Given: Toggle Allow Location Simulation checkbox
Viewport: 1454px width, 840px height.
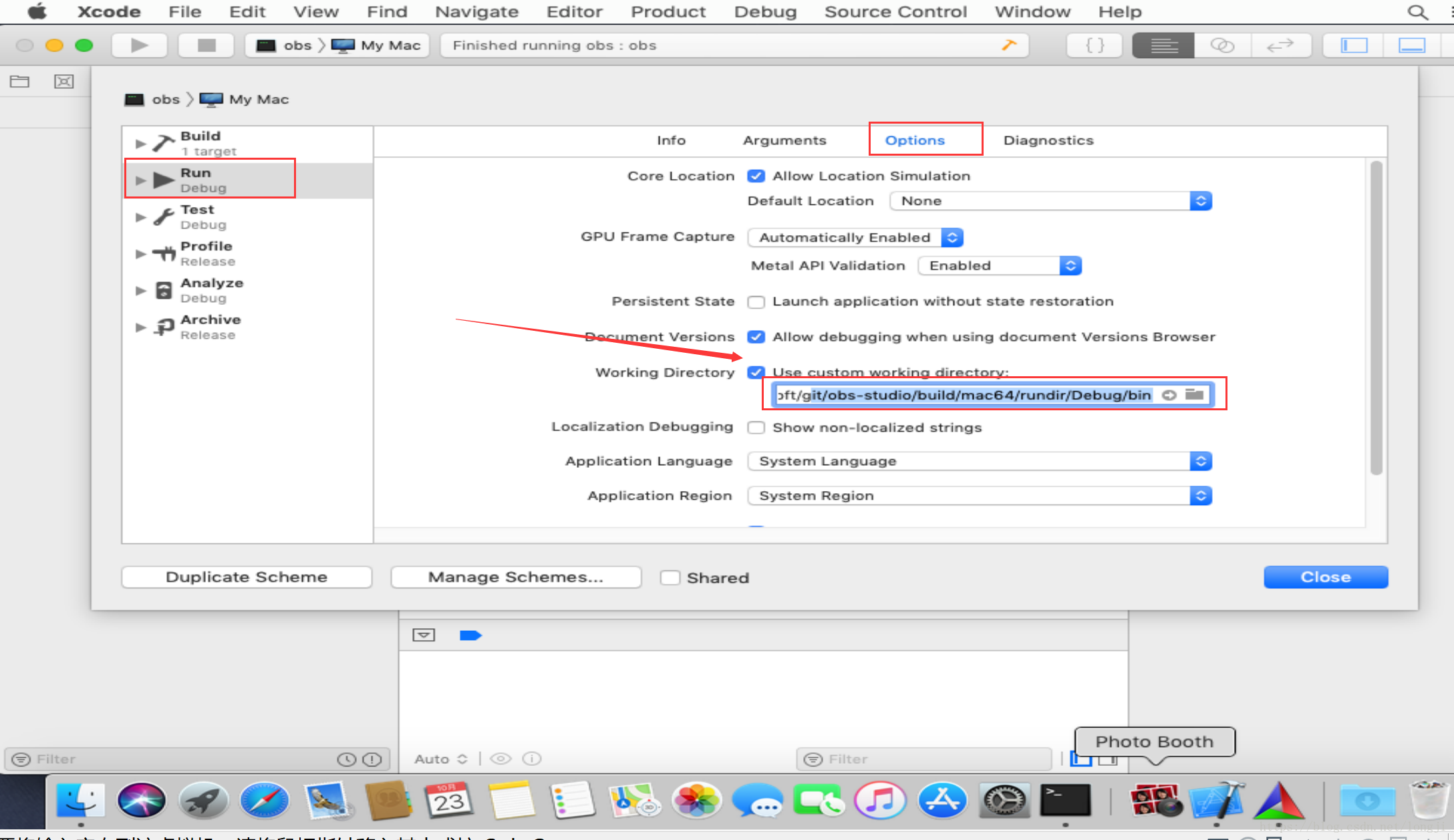Looking at the screenshot, I should coord(756,176).
